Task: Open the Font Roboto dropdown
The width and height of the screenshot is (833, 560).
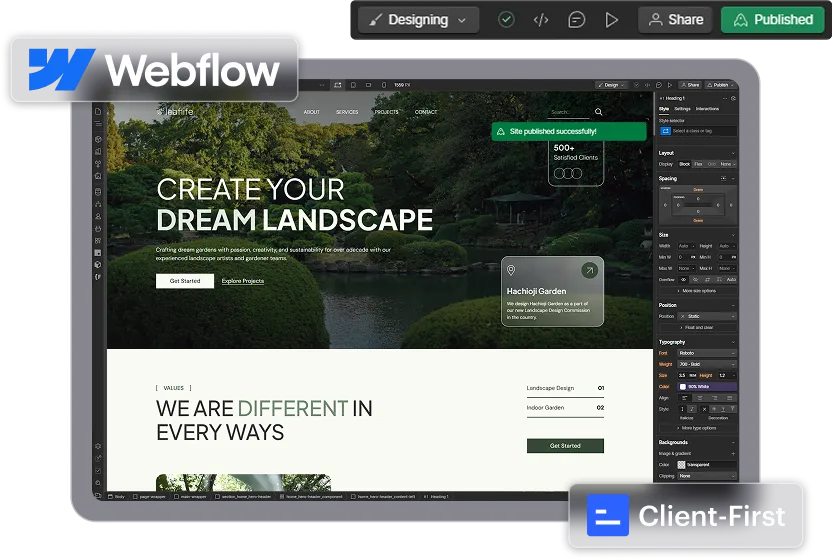Action: (x=708, y=353)
